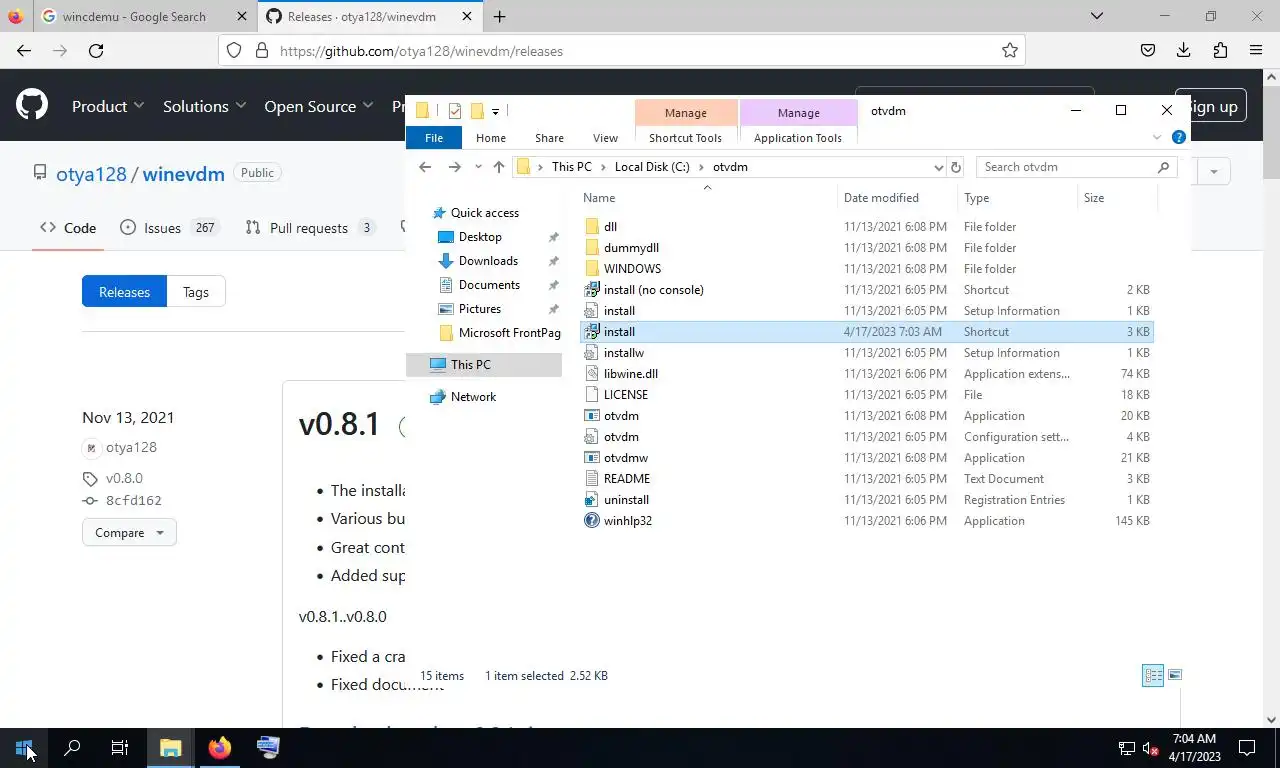Image resolution: width=1280 pixels, height=768 pixels.
Task: Bookmark this page with the star icon
Action: point(1010,50)
